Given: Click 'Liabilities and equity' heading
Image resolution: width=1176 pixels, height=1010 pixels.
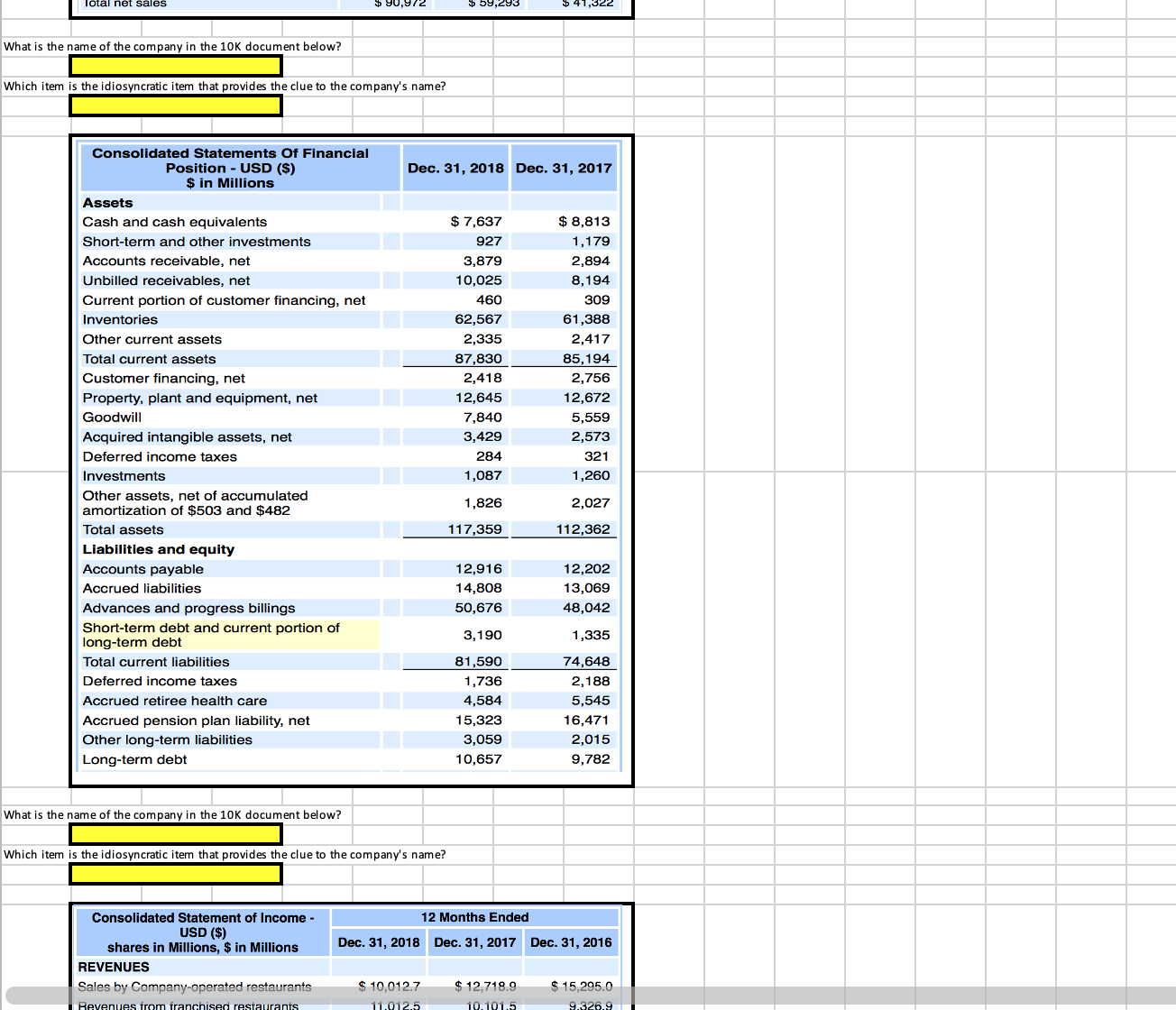Looking at the screenshot, I should point(159,549).
